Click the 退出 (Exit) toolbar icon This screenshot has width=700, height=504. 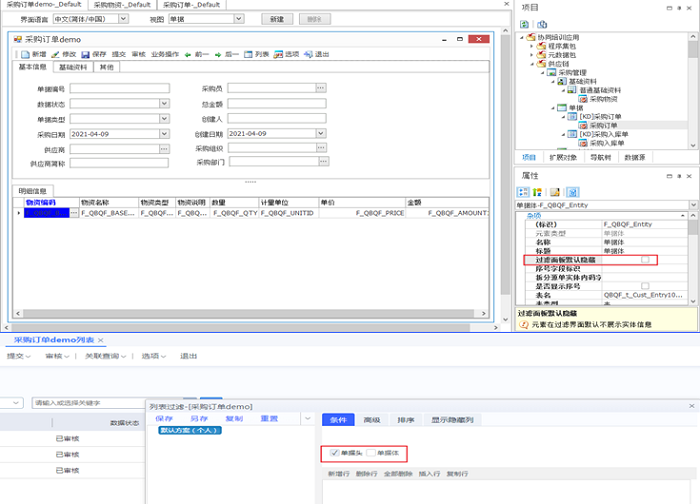[309, 54]
